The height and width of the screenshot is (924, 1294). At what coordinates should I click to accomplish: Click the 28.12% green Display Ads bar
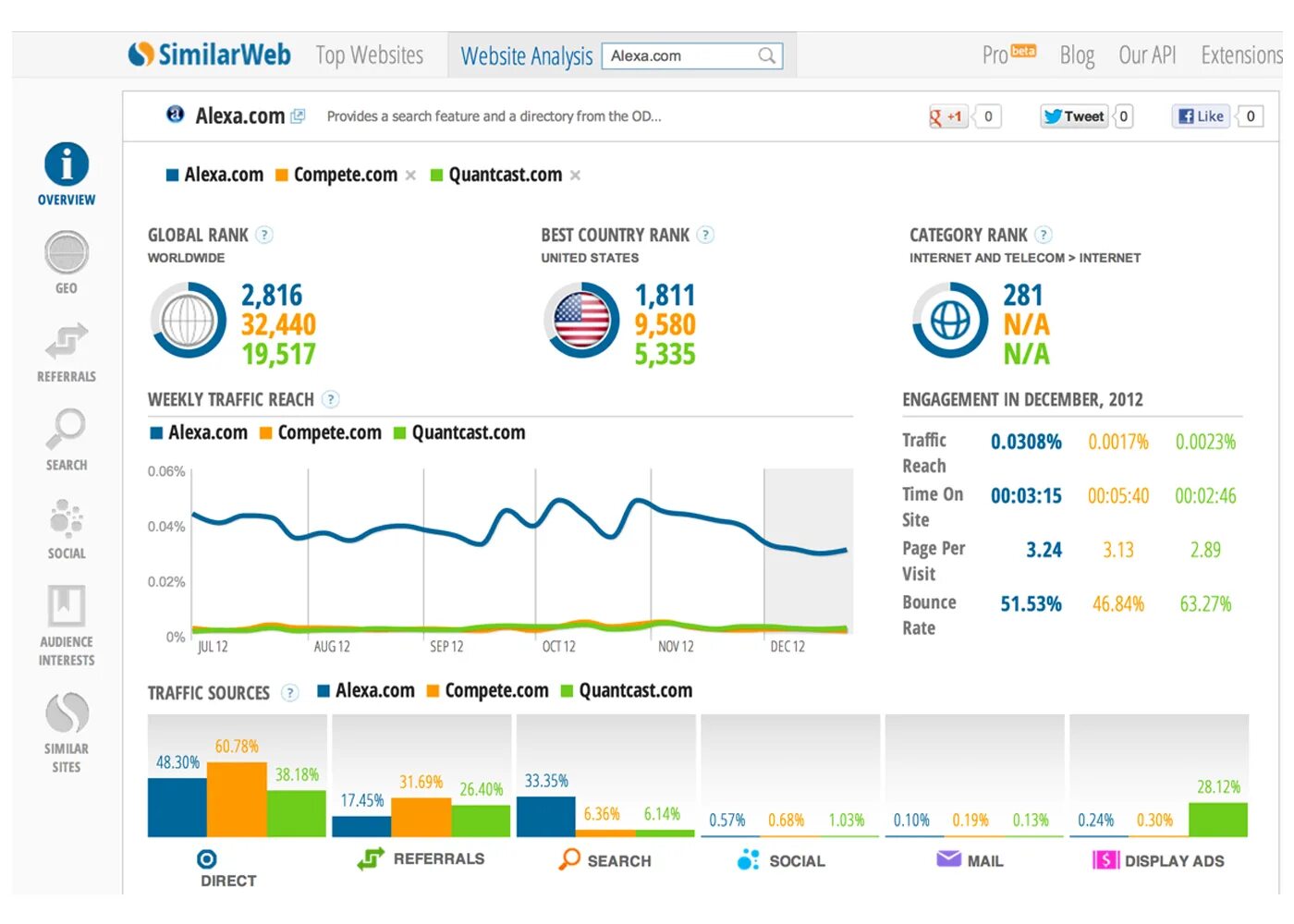pos(1218,820)
